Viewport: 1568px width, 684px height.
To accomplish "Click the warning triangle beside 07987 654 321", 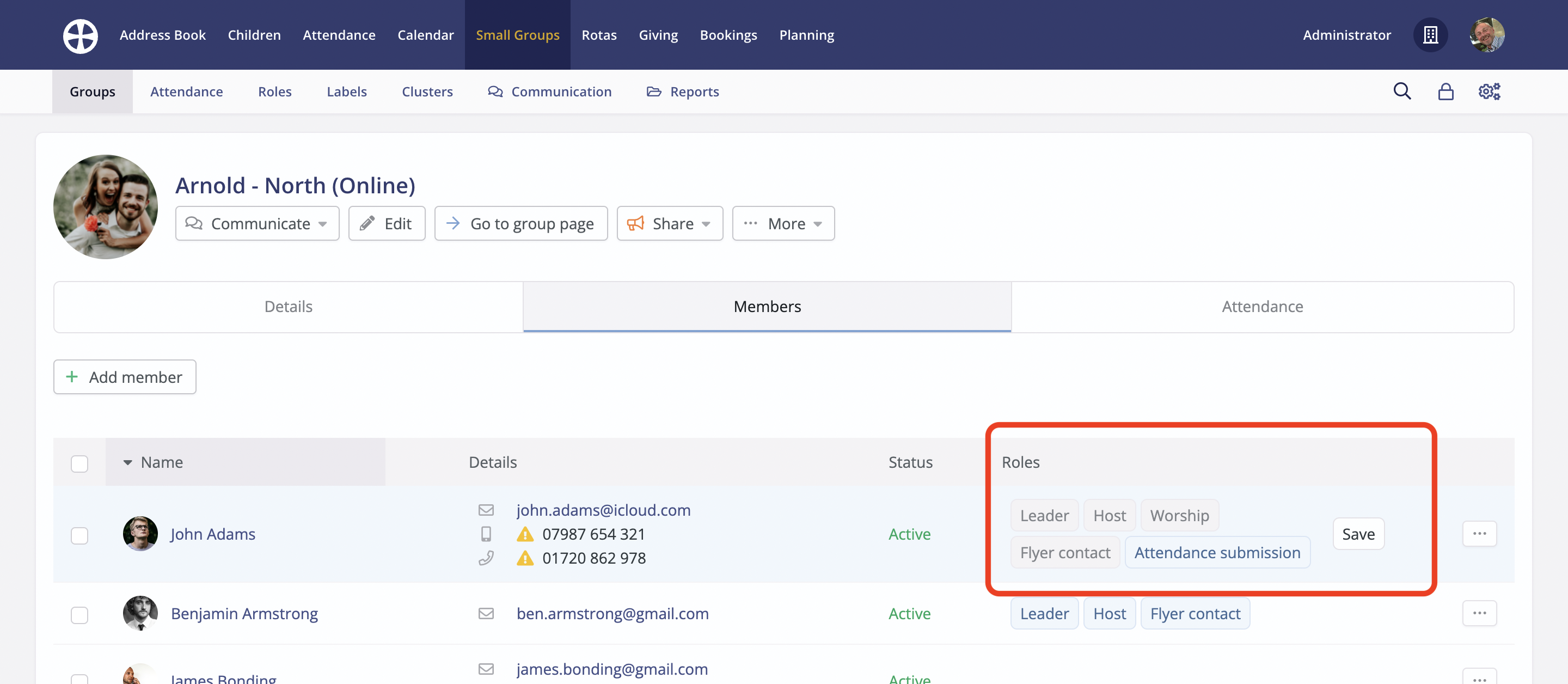I will coord(525,534).
